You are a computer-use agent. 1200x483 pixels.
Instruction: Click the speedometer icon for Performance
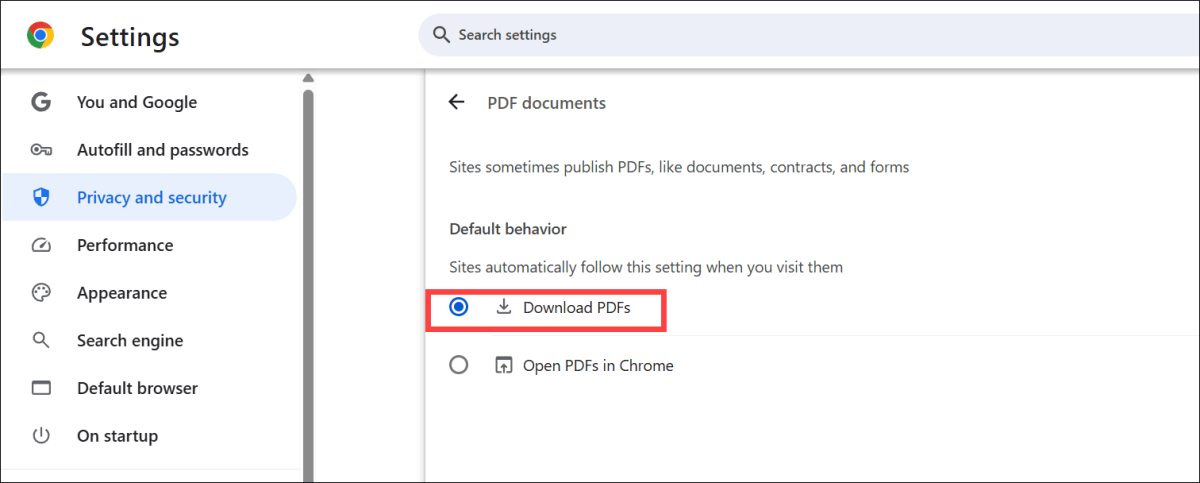pyautogui.click(x=41, y=245)
